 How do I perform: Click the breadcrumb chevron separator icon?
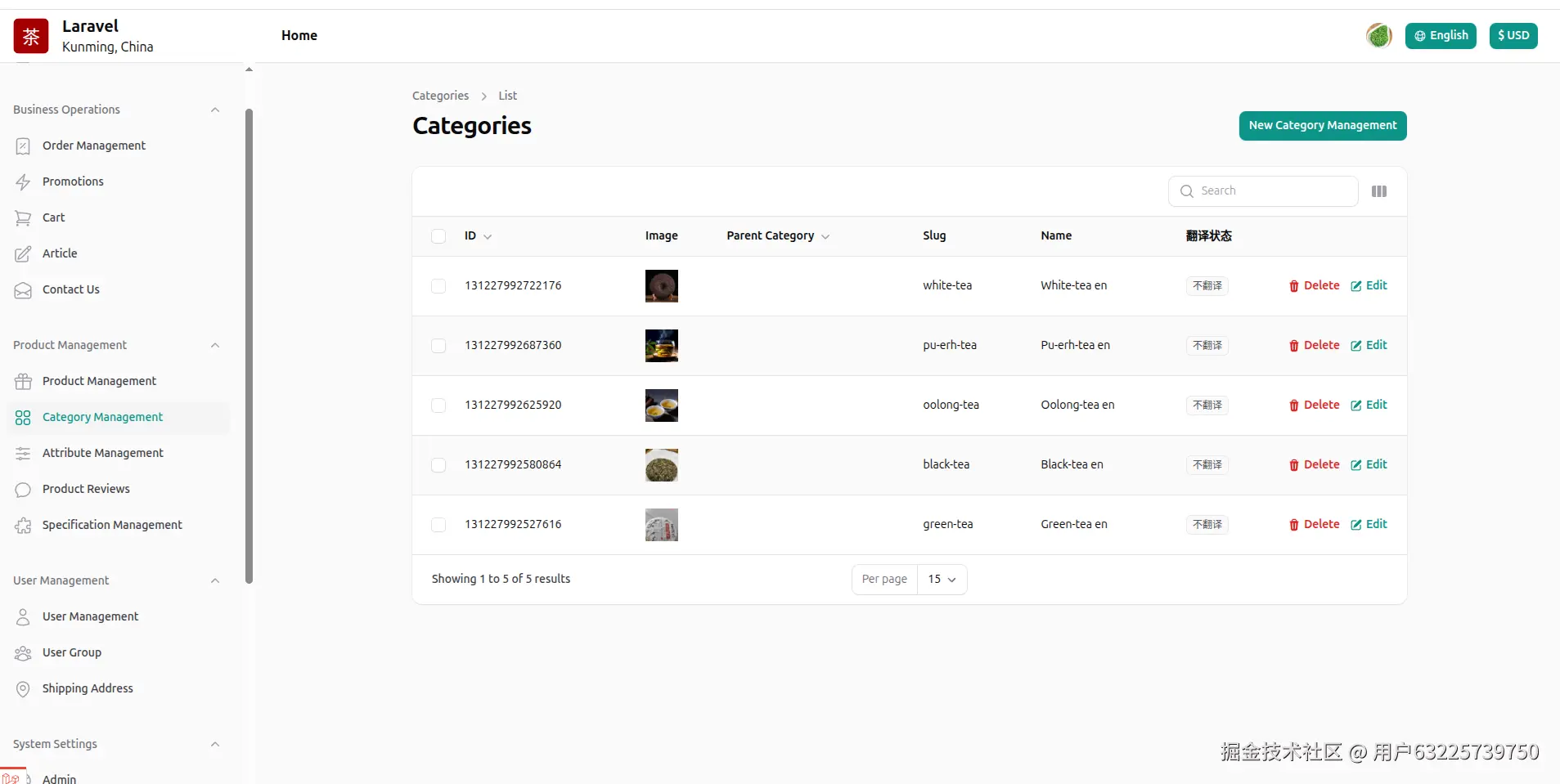coord(483,96)
